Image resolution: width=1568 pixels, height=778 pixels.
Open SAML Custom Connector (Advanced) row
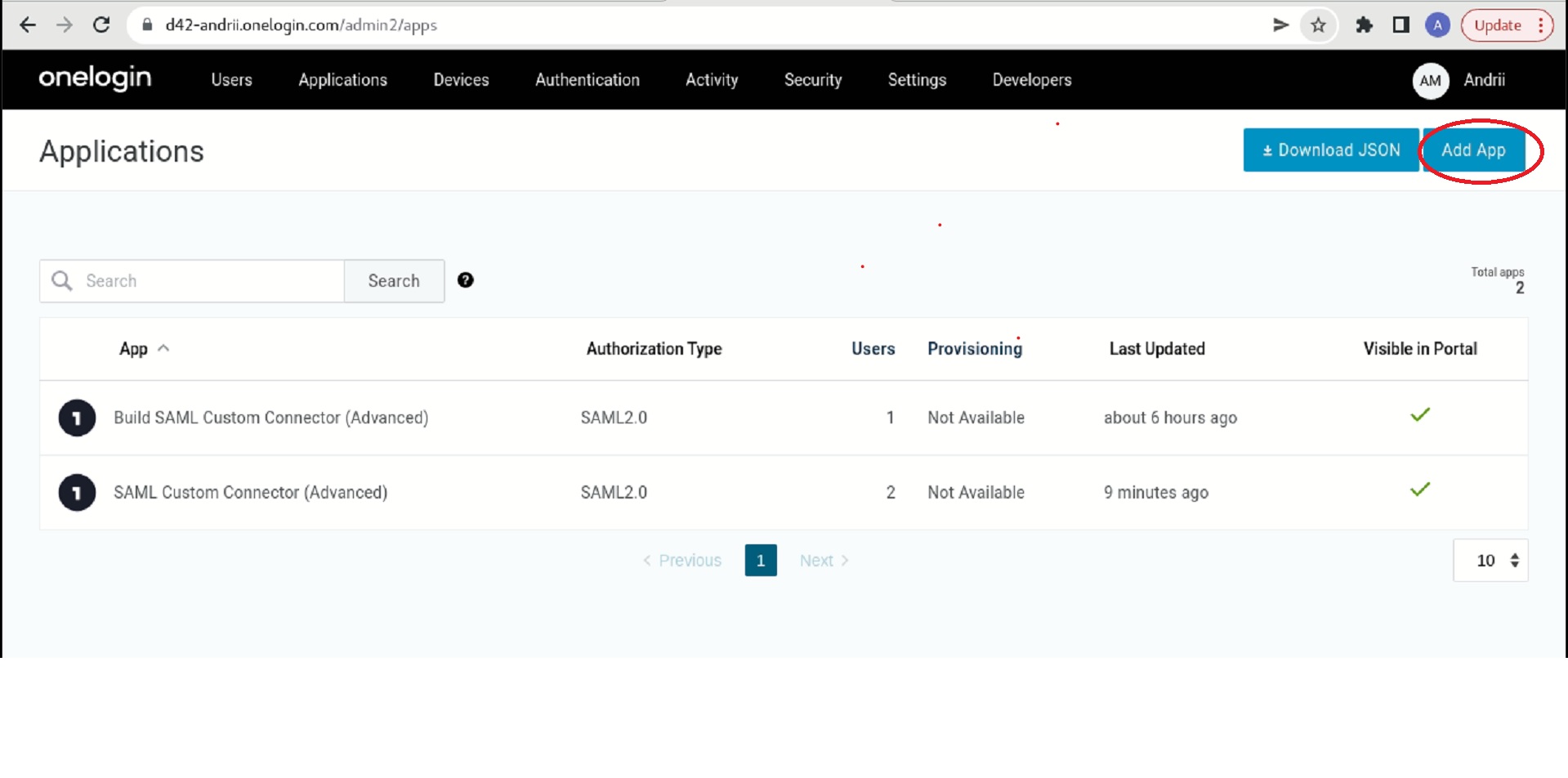[250, 493]
